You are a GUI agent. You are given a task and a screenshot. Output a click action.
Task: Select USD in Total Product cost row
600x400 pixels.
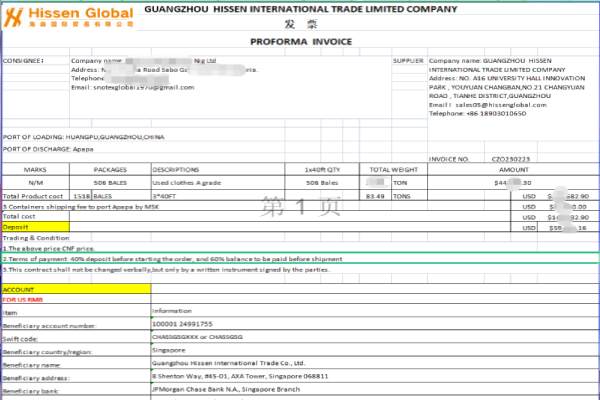[x=529, y=196]
